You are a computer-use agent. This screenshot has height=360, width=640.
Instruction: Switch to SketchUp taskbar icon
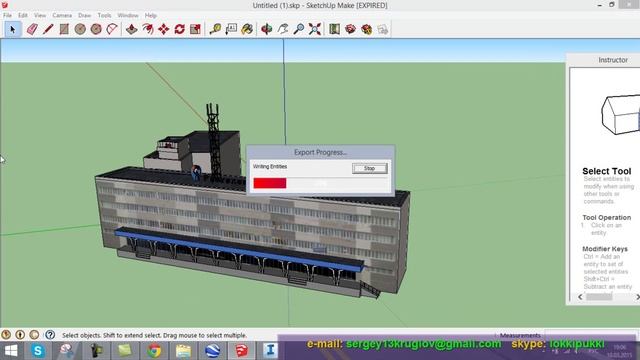[x=242, y=351]
